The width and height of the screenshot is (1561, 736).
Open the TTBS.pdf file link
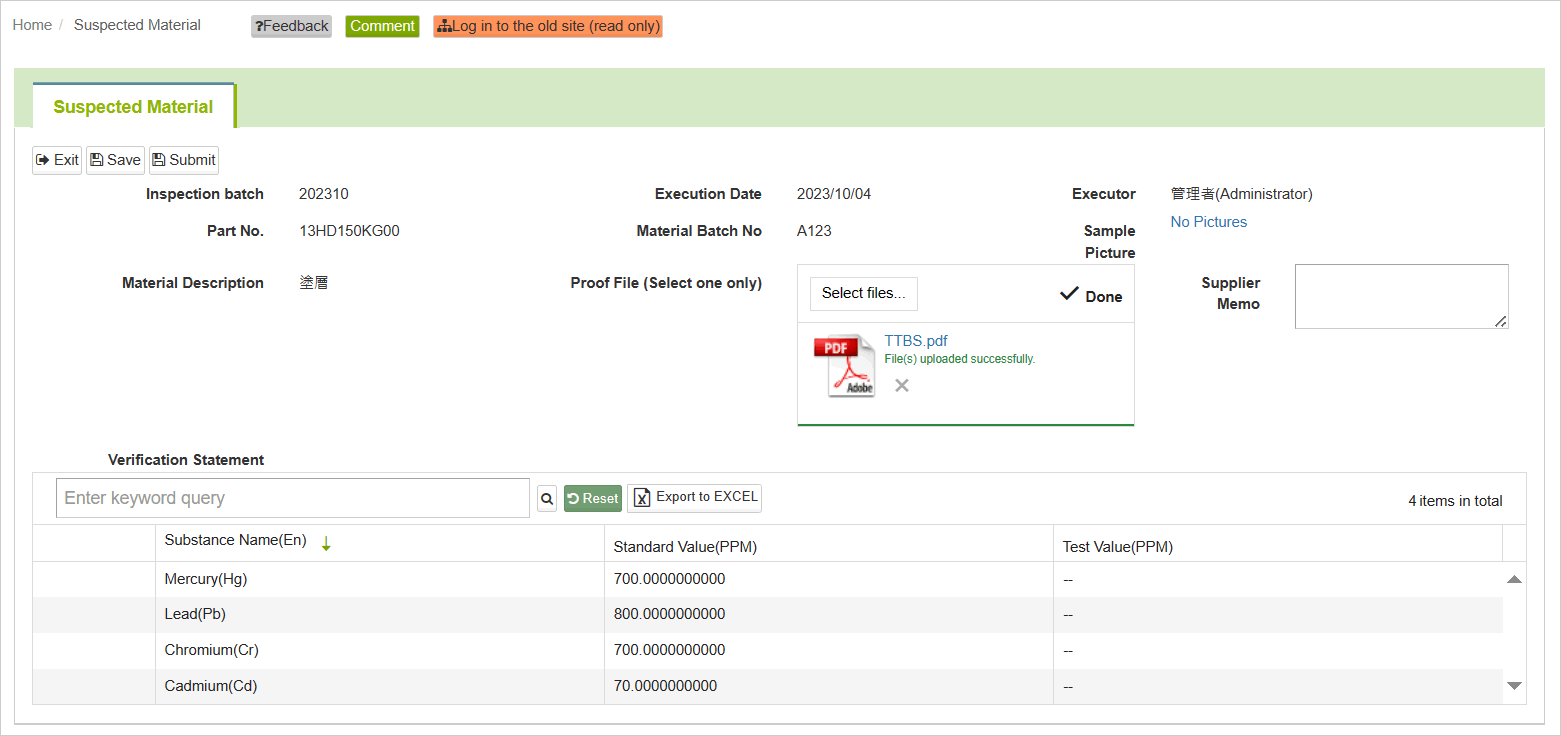pos(915,341)
